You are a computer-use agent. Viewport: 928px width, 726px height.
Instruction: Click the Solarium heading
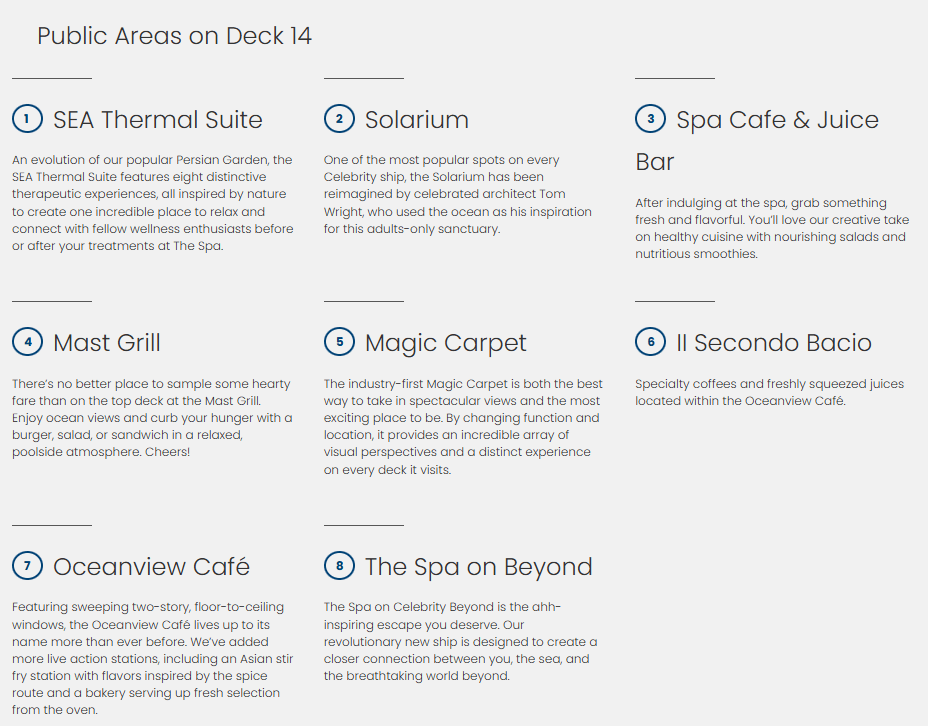pos(416,120)
